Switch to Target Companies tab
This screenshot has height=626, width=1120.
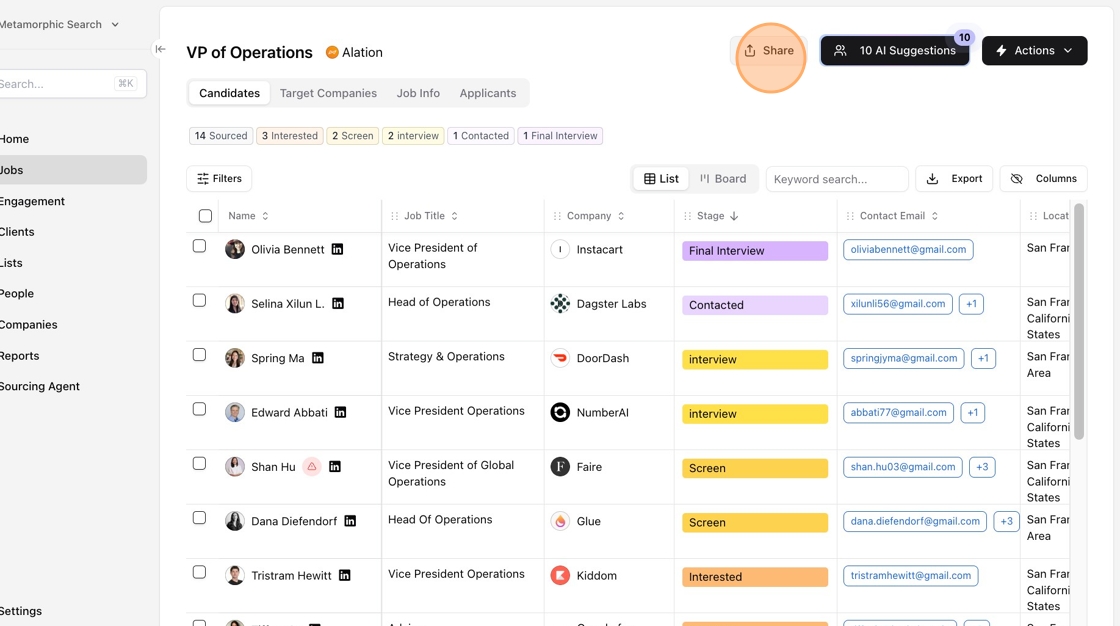328,93
